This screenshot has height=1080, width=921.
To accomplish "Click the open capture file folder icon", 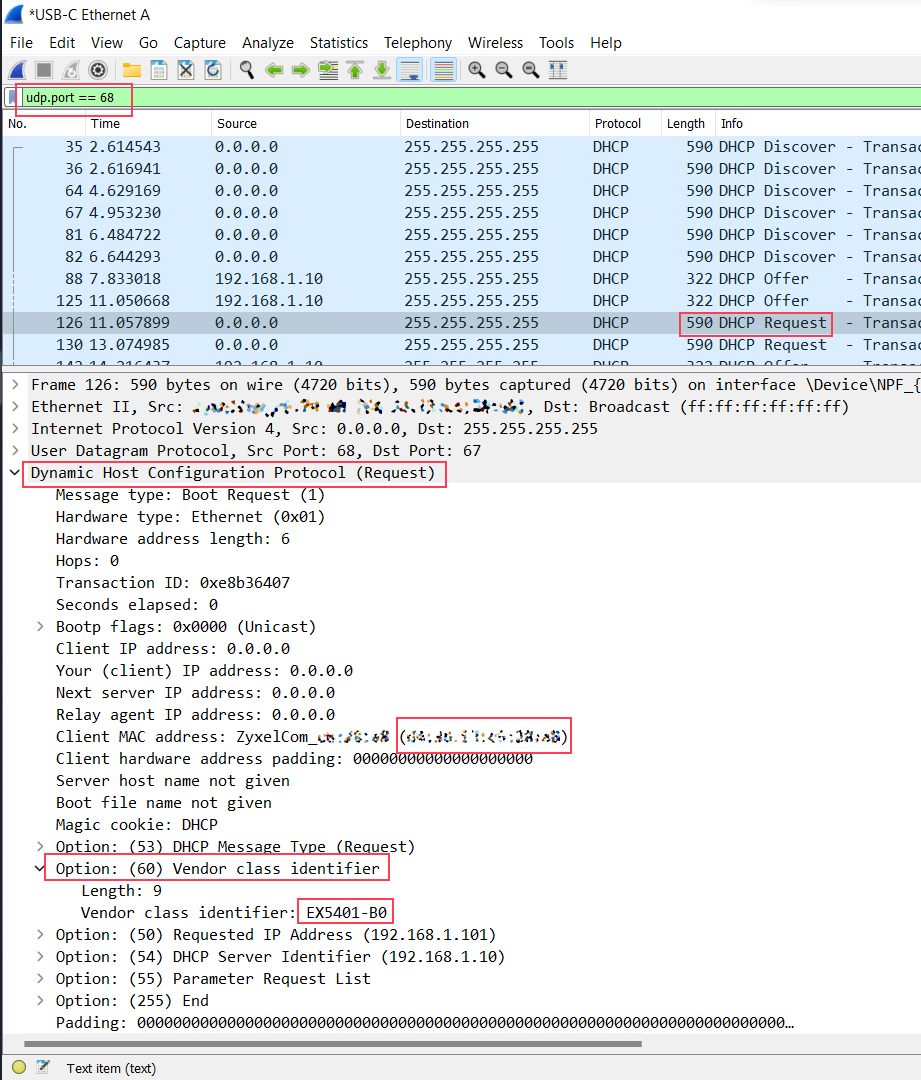I will pos(132,70).
